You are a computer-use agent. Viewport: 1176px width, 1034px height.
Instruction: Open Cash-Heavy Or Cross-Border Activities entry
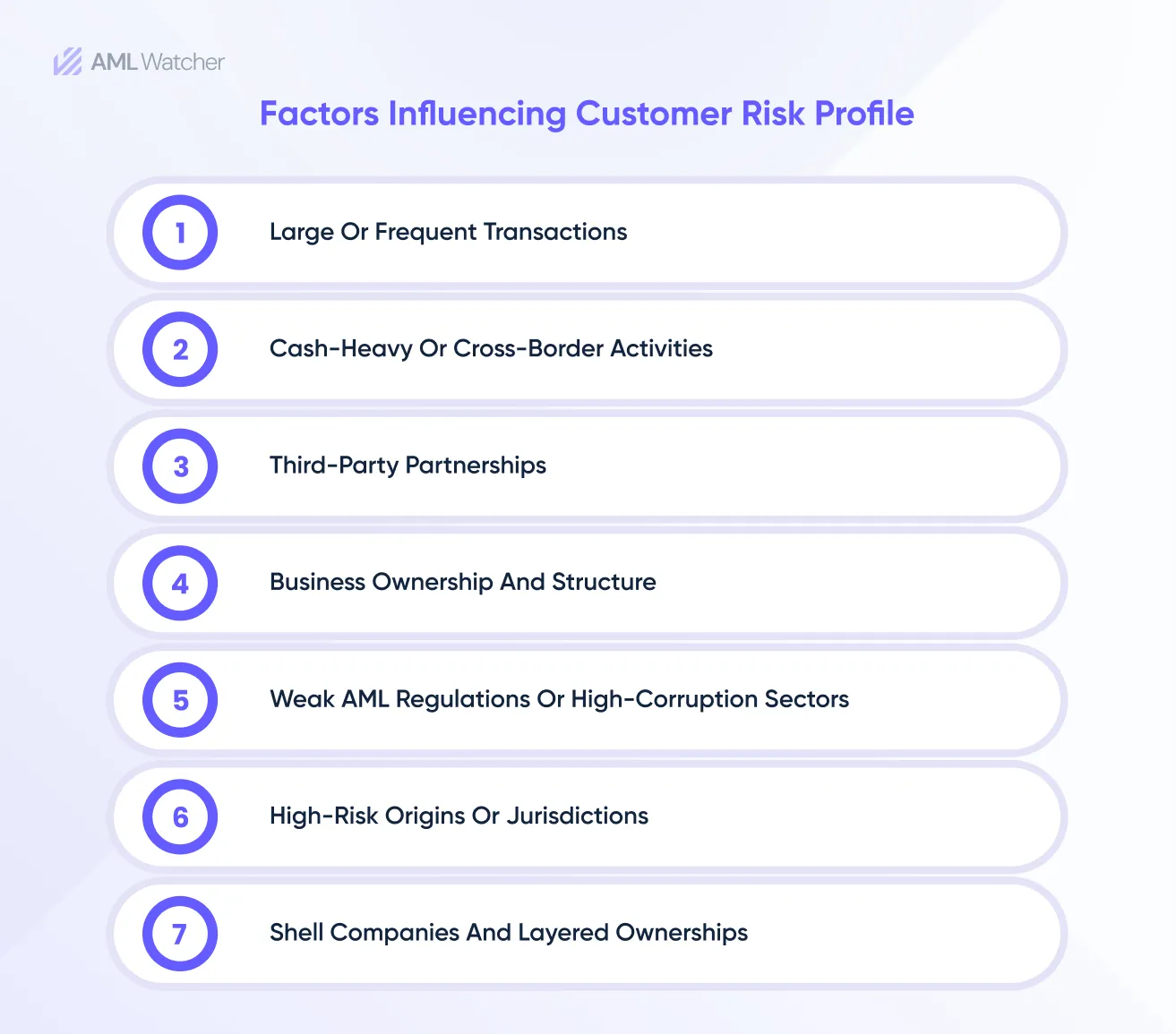(x=491, y=348)
